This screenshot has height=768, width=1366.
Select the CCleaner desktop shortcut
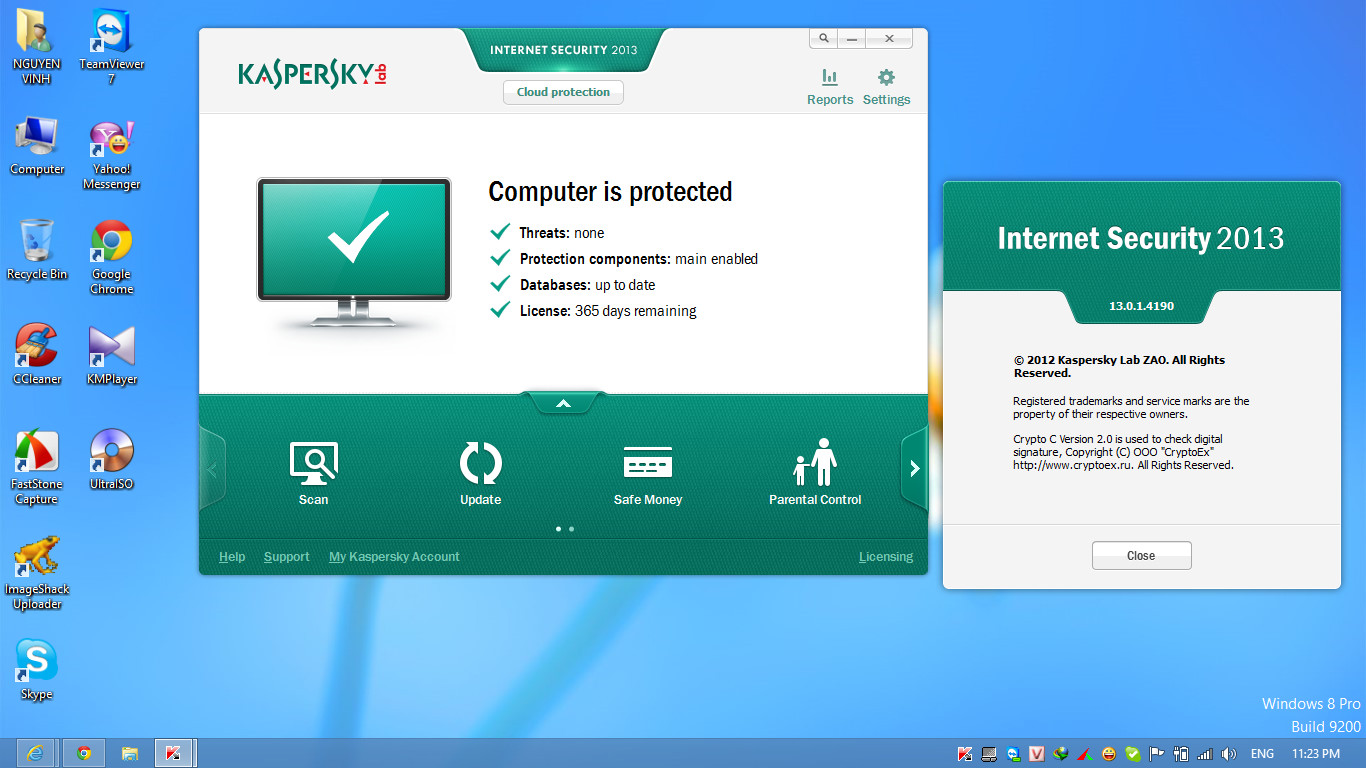37,354
